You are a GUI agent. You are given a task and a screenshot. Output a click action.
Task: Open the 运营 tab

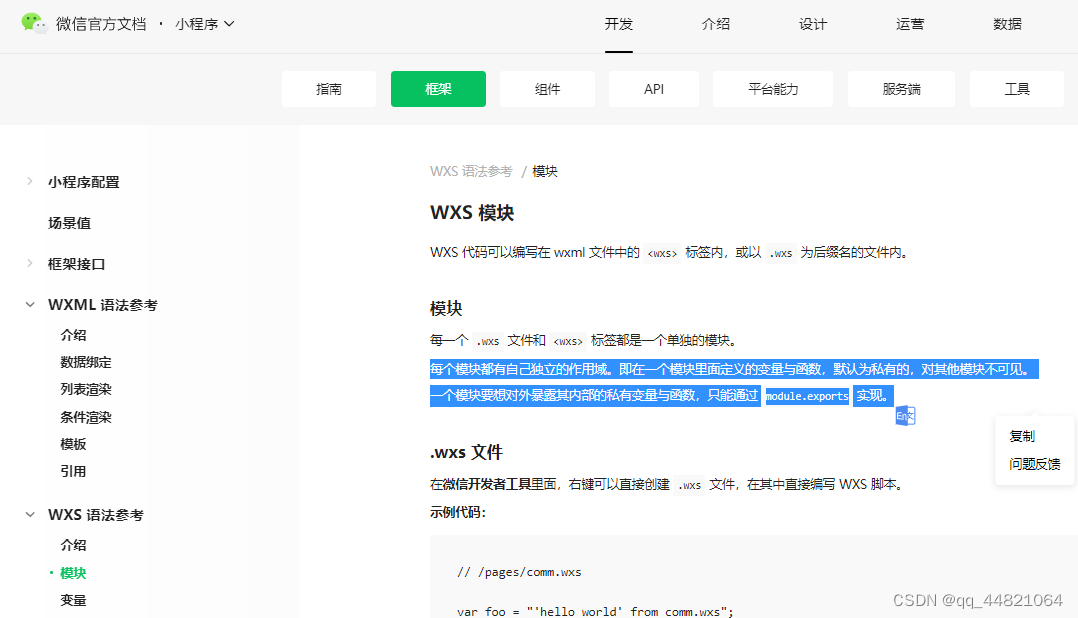pyautogui.click(x=910, y=24)
